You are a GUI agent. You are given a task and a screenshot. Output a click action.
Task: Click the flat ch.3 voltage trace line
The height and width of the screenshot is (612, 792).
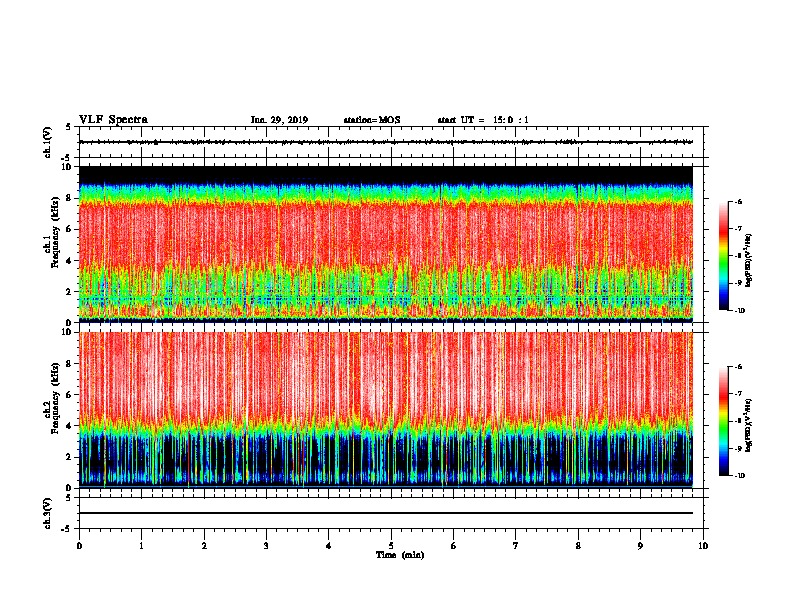point(386,513)
